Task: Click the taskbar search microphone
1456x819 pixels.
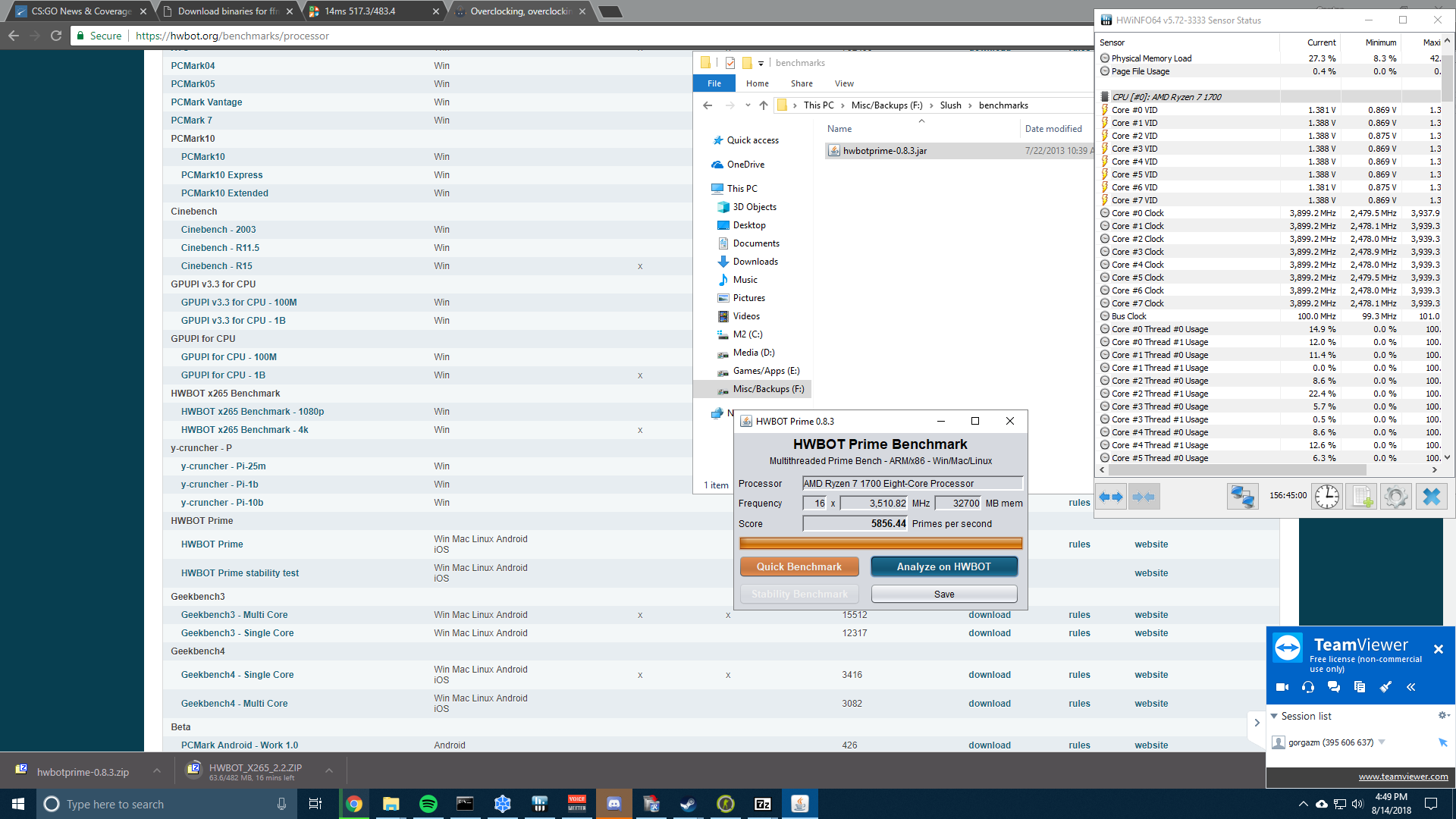Action: pos(282,804)
